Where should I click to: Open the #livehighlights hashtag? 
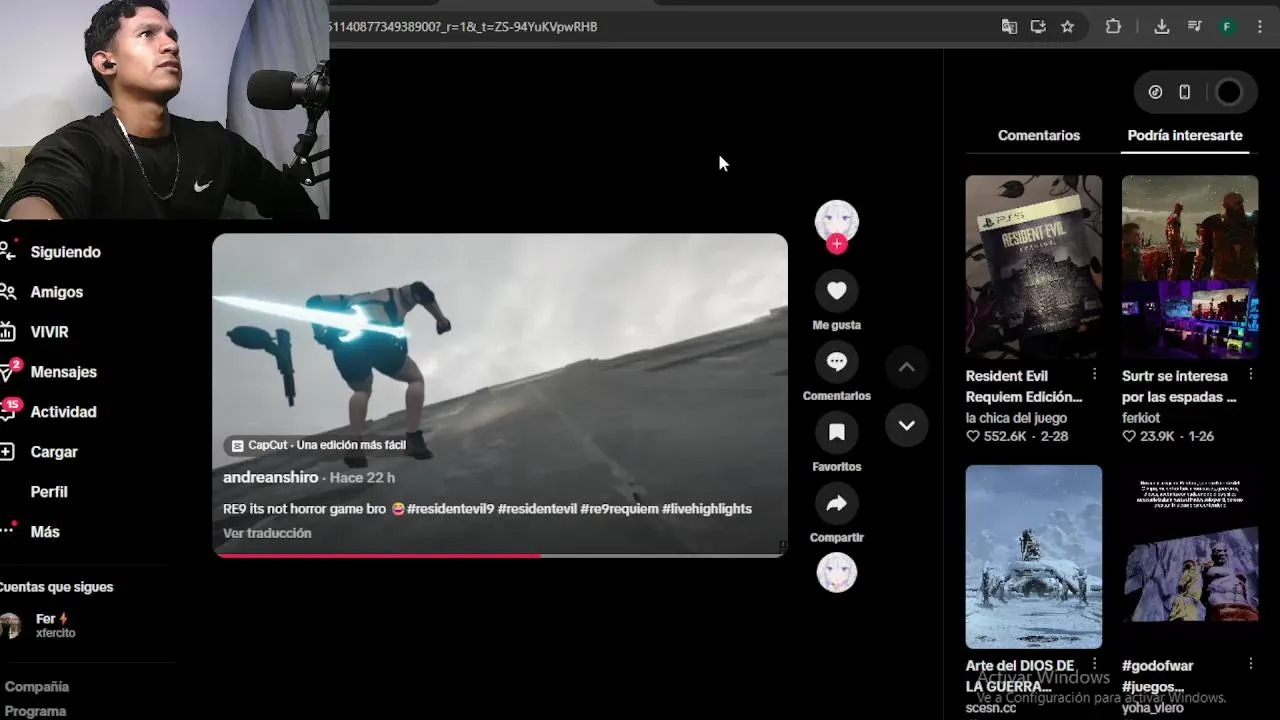coord(707,509)
